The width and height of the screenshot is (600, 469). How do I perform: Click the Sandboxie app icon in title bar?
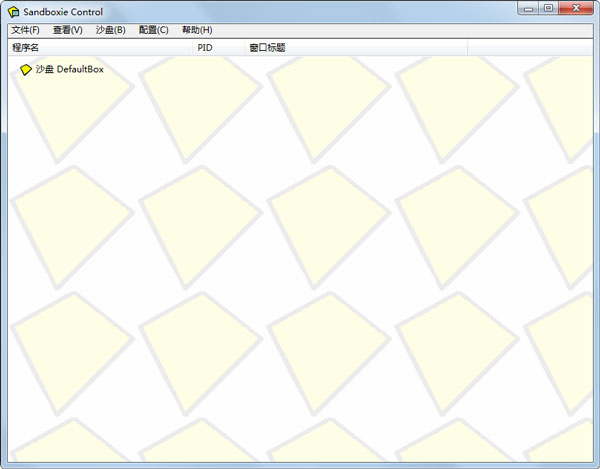point(14,12)
